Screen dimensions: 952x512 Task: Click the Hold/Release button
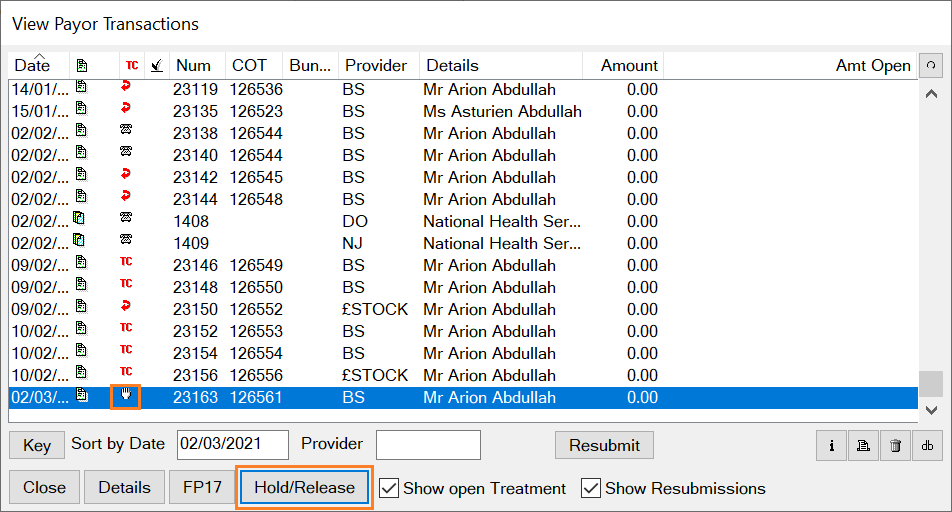pyautogui.click(x=304, y=487)
